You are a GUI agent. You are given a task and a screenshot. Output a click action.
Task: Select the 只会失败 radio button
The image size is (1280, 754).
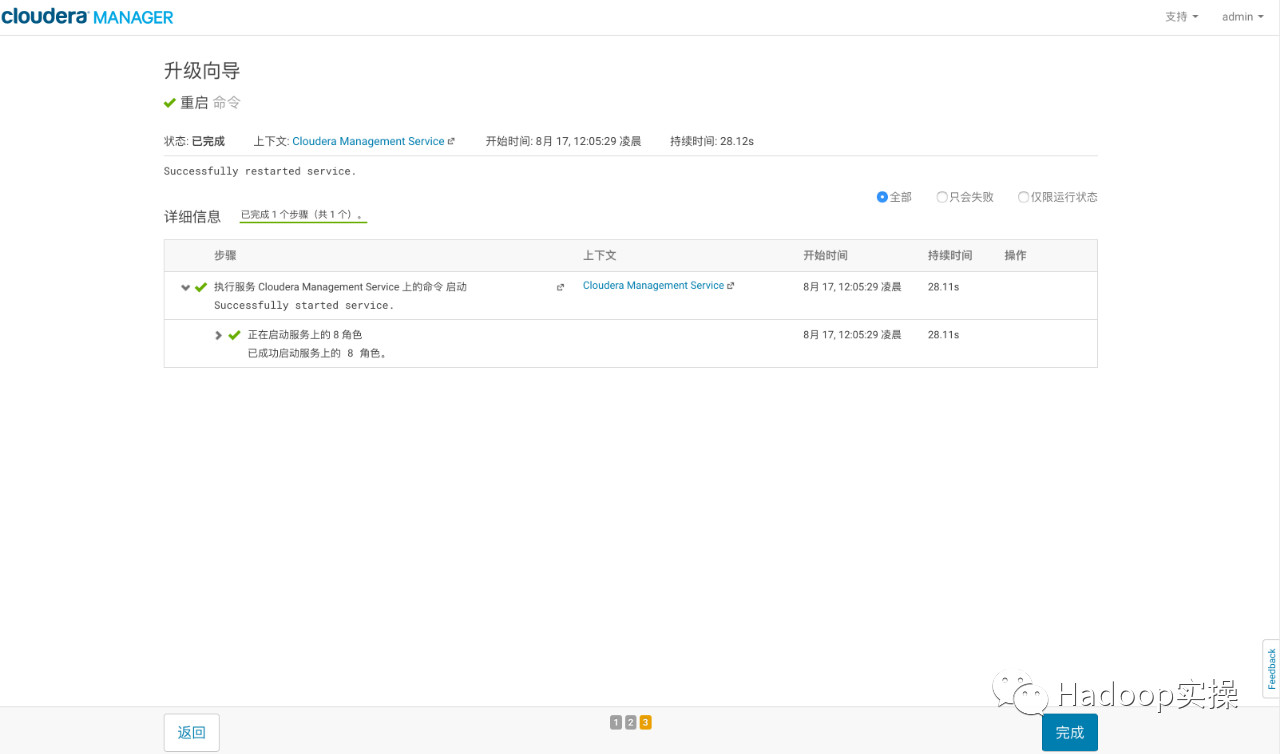(x=942, y=197)
